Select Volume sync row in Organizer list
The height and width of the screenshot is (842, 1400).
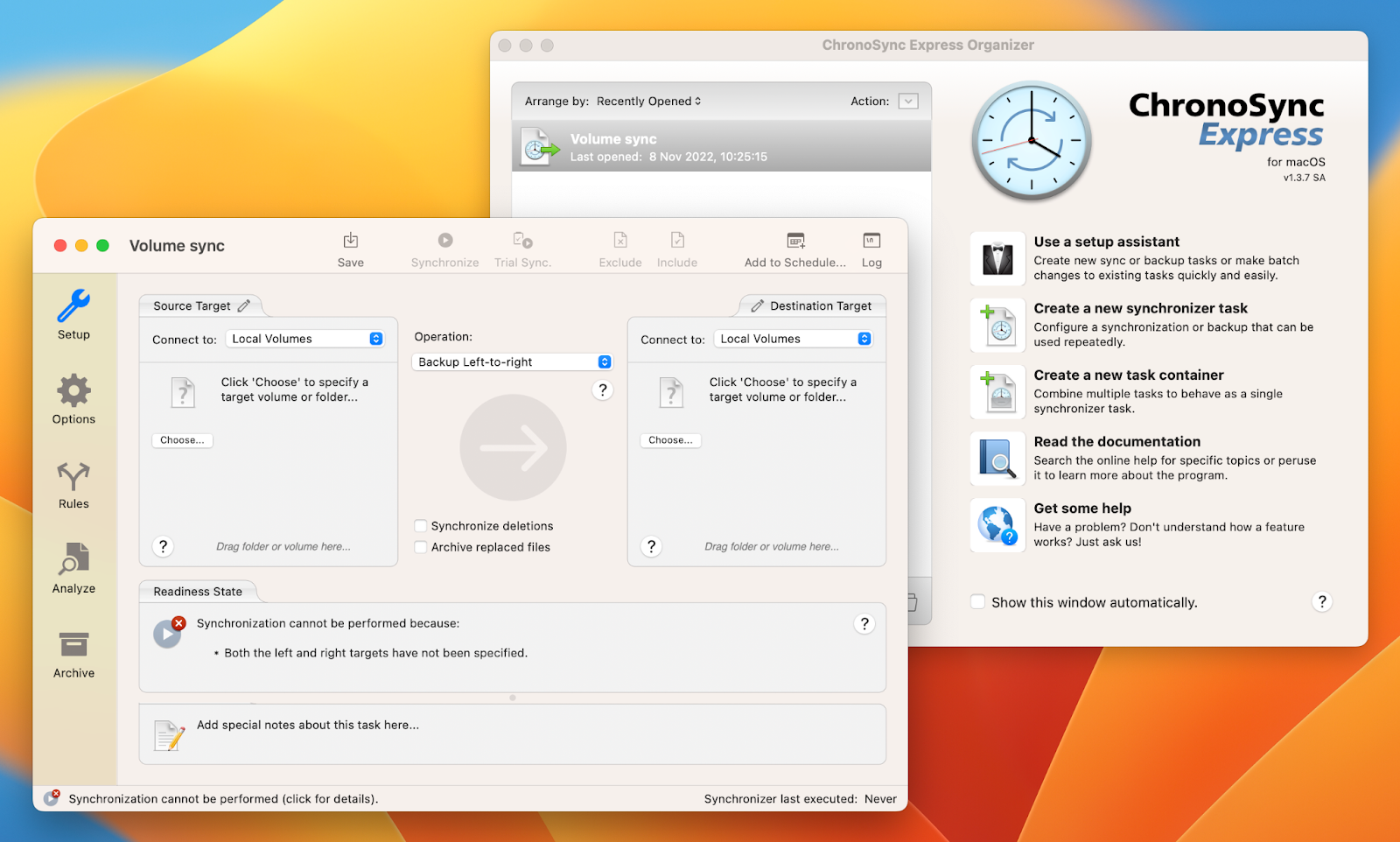721,146
